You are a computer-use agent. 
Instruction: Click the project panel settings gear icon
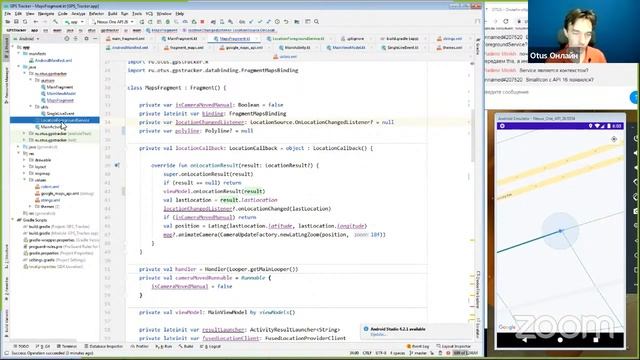87,39
